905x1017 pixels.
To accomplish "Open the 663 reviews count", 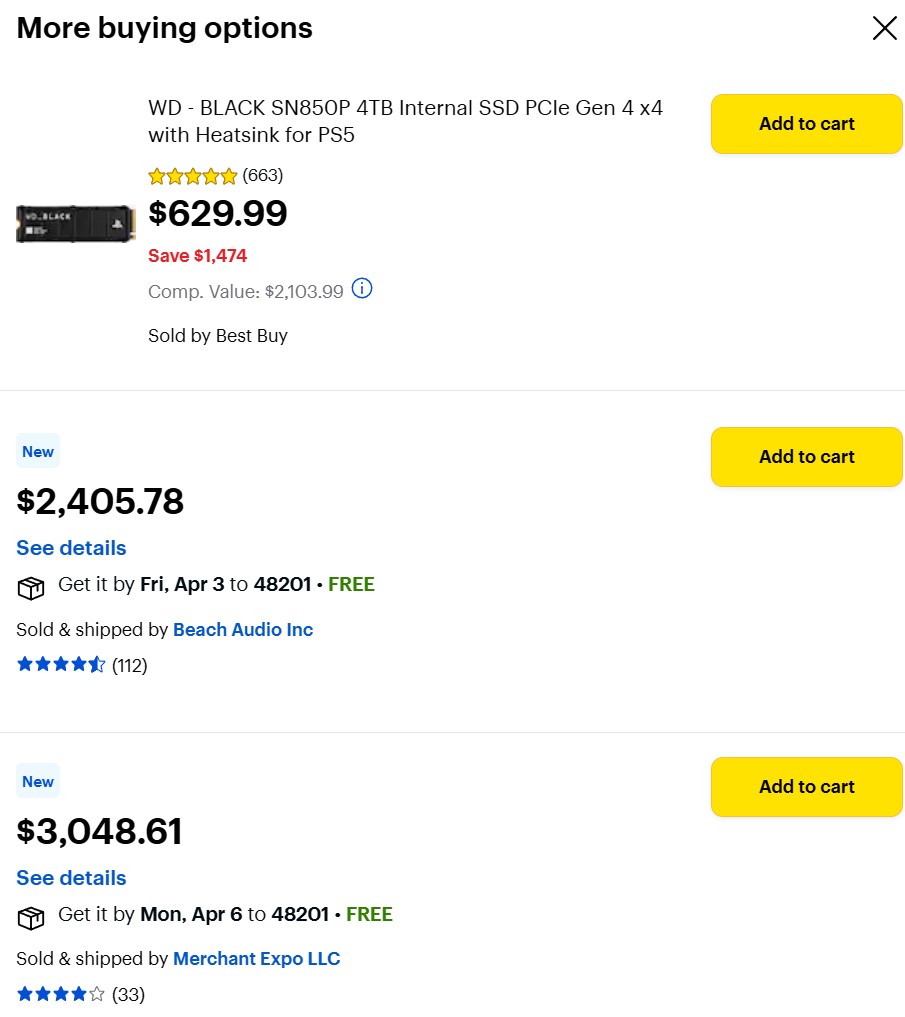I will 263,176.
